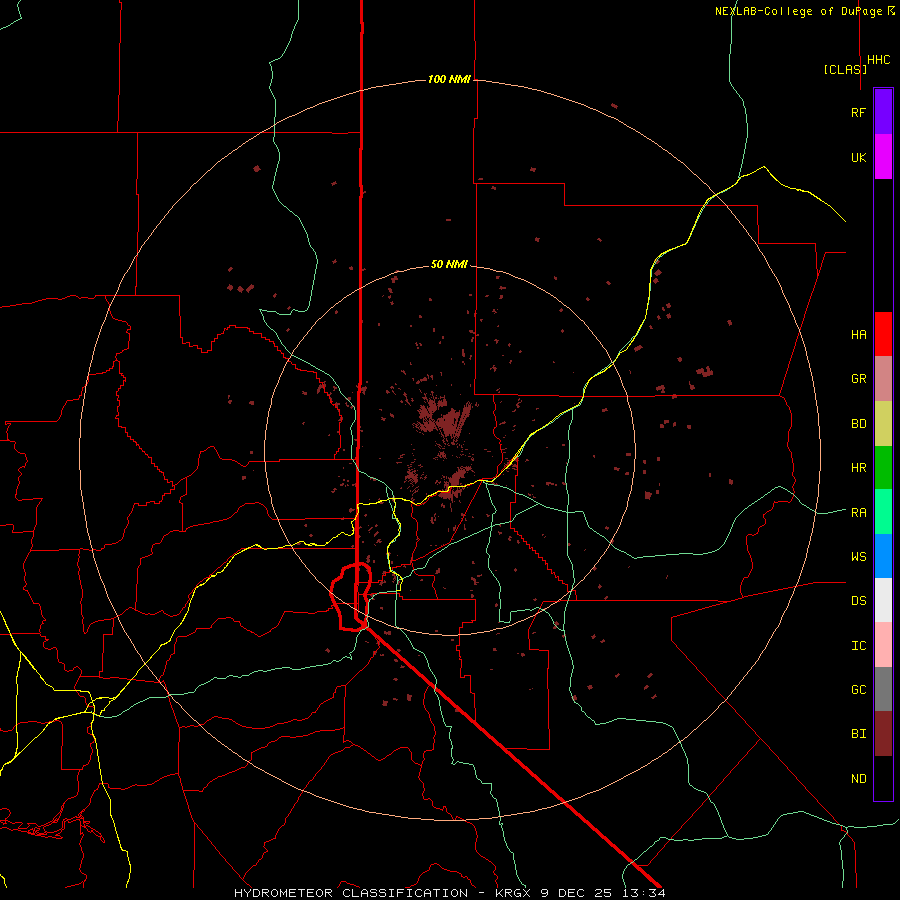Click the WS blue legend swatch
The image size is (900, 900).
[883, 556]
